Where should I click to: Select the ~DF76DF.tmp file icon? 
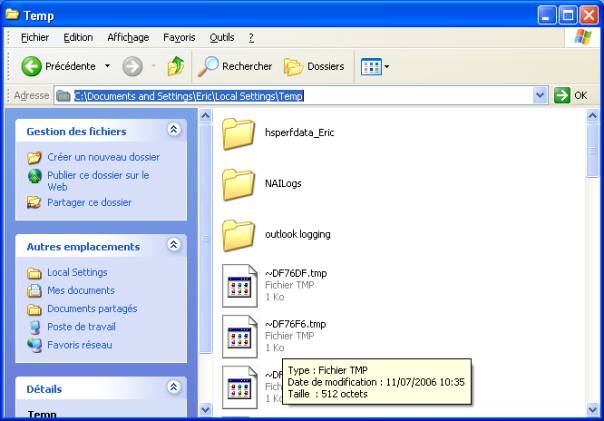pos(240,285)
